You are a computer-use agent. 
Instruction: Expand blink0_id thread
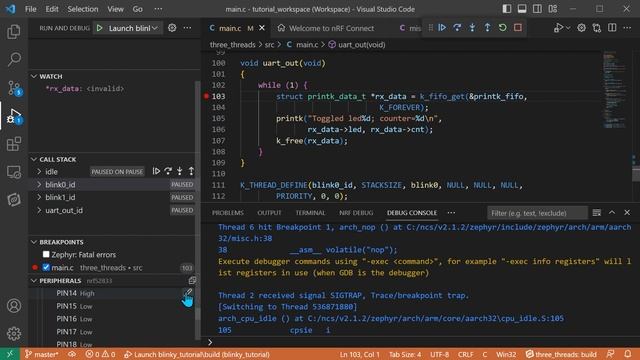[x=39, y=184]
